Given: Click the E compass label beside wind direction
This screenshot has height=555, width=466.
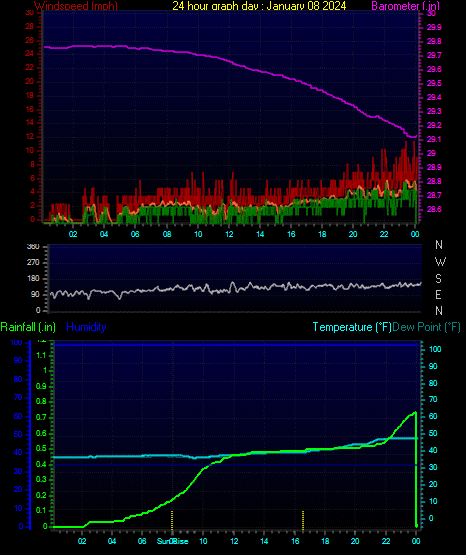Looking at the screenshot, I should click(x=438, y=294).
